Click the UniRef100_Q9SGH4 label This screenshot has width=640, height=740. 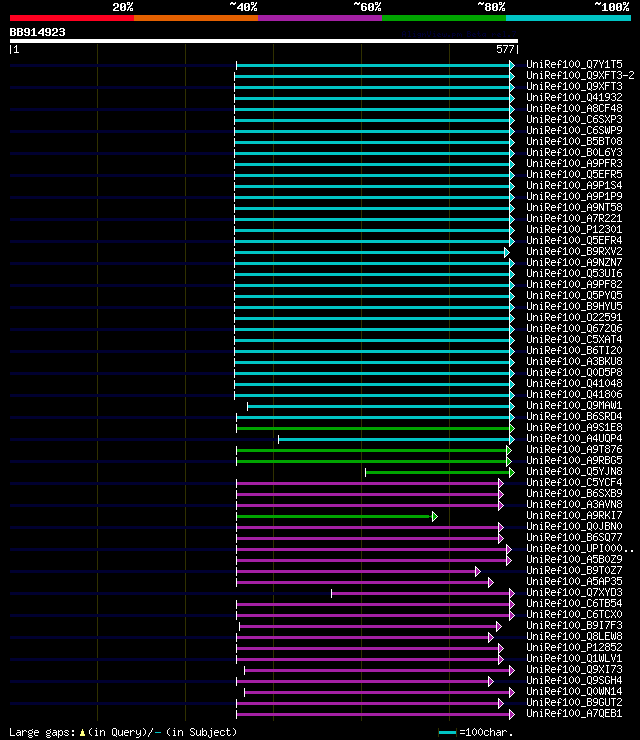coord(574,680)
